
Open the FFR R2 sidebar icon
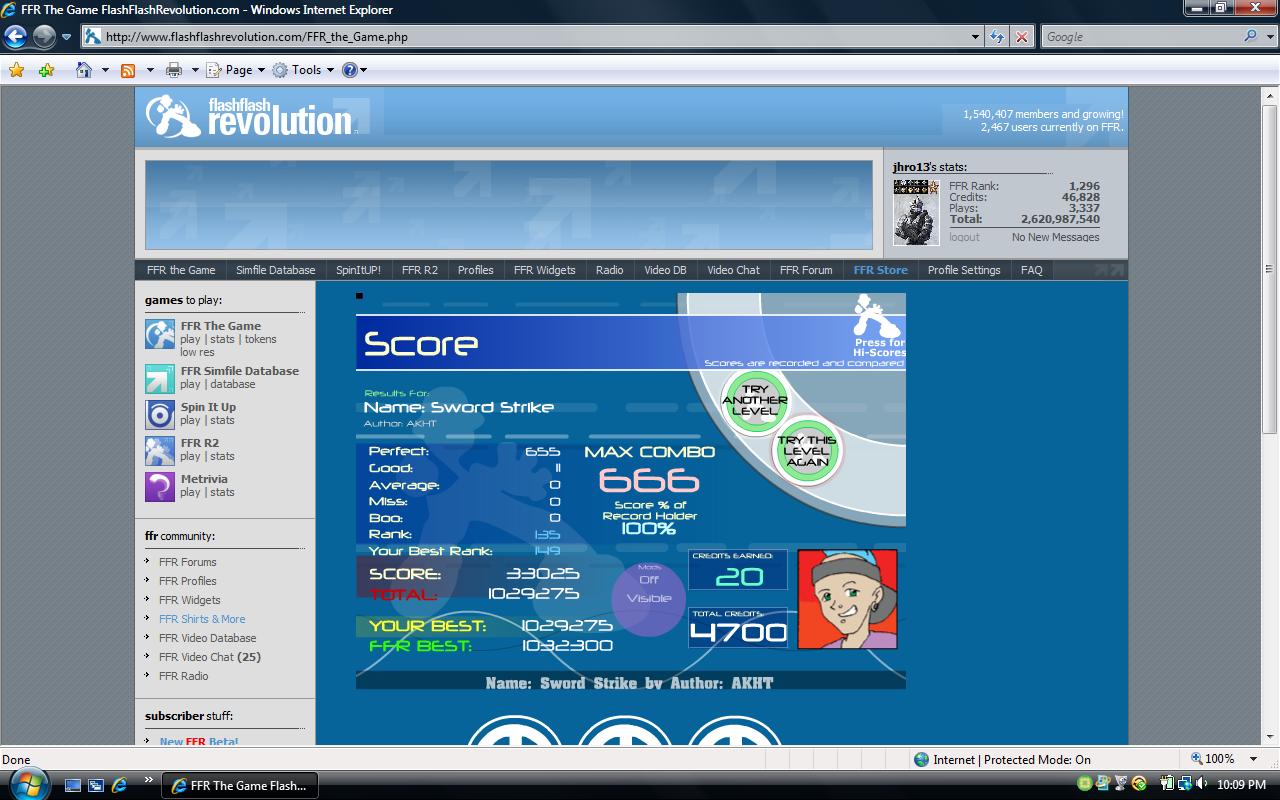160,450
